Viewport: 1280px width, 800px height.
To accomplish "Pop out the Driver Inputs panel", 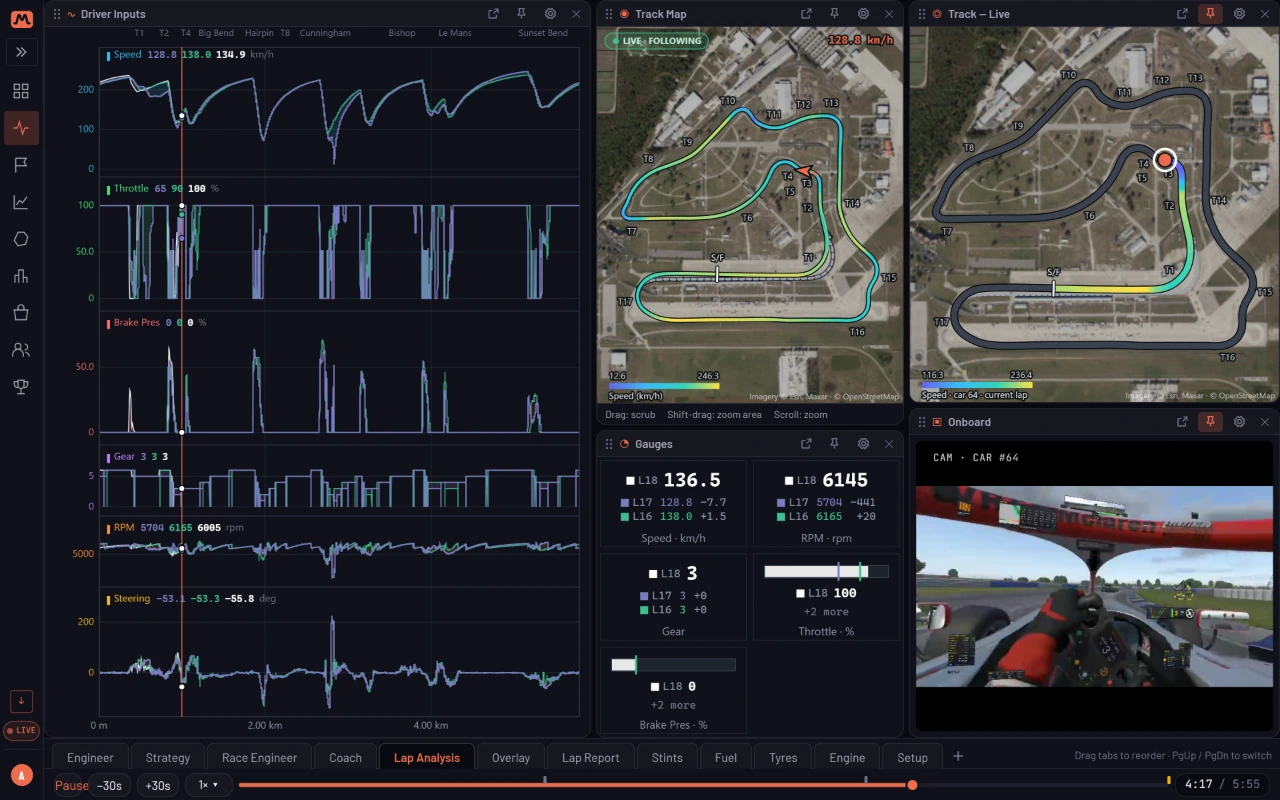I will click(x=493, y=14).
